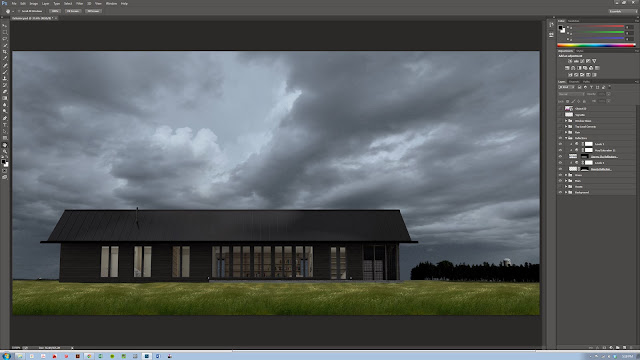The image size is (640, 360).
Task: Open the collapsed Properties panel icon
Action: tap(551, 35)
